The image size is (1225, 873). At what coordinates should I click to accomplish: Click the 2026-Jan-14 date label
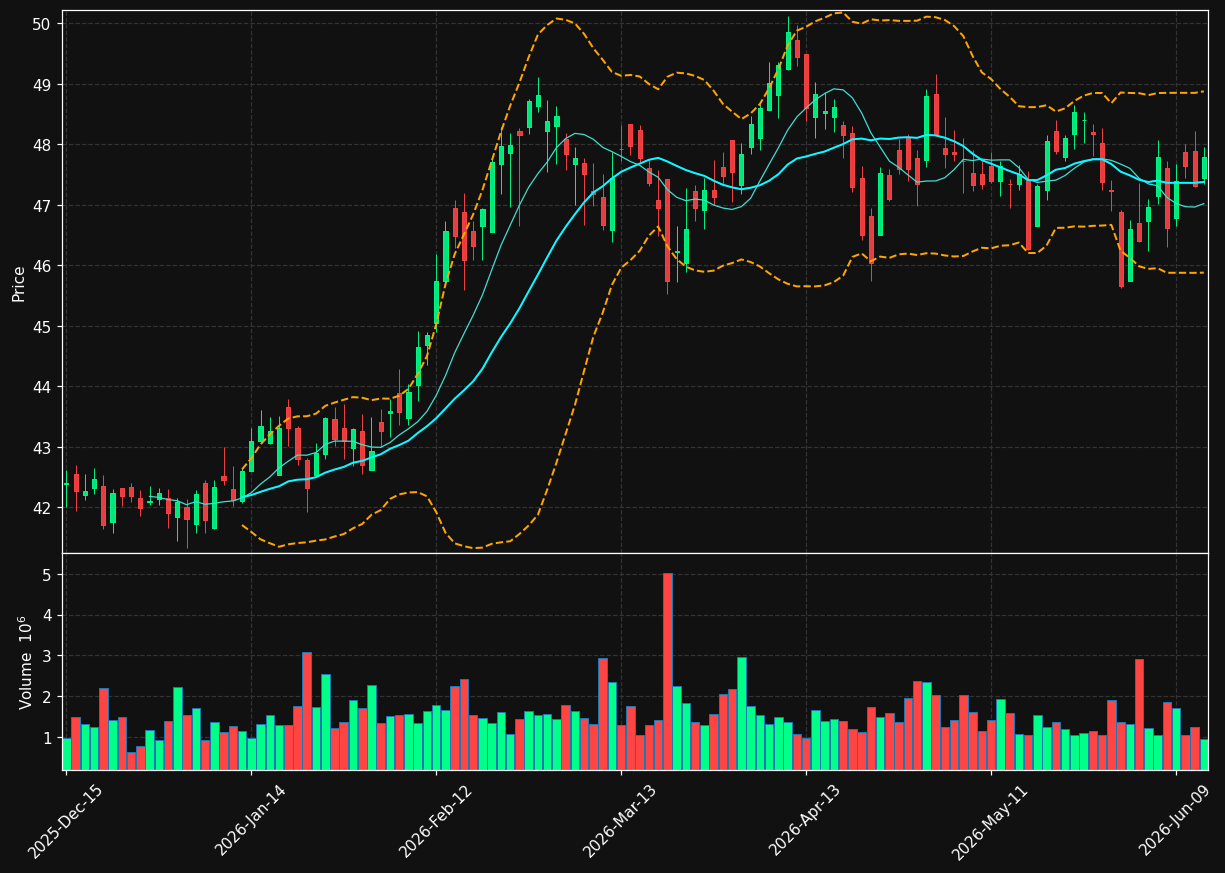point(250,821)
